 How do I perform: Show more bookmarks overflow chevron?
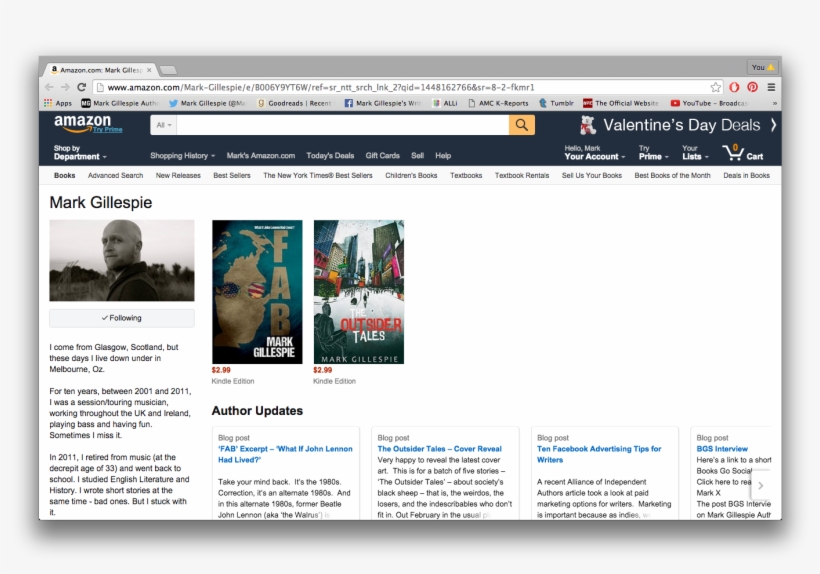pos(775,104)
